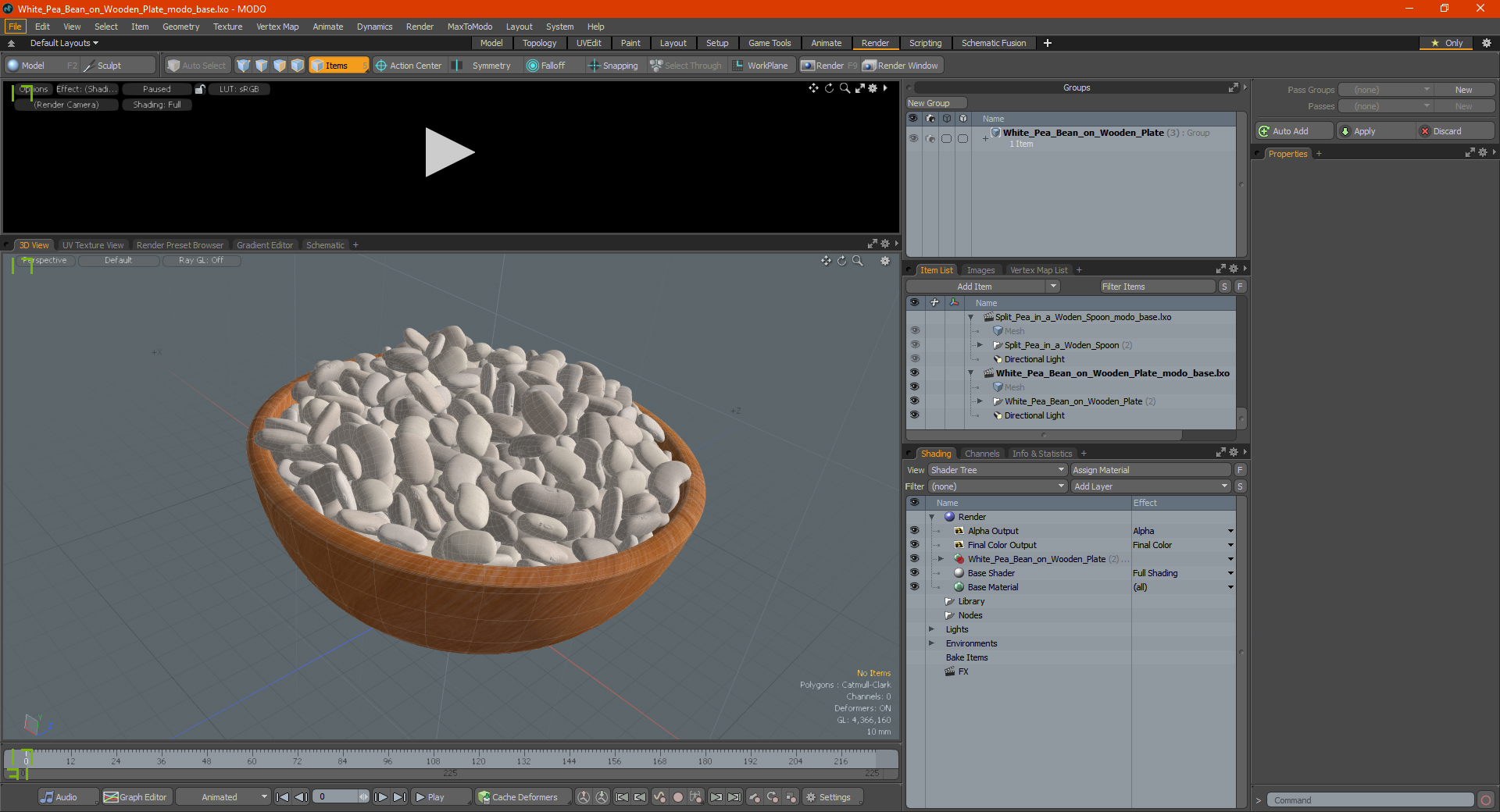Screen dimensions: 1500x812
Task: Click move pan icon in 3D viewport
Action: [x=826, y=261]
